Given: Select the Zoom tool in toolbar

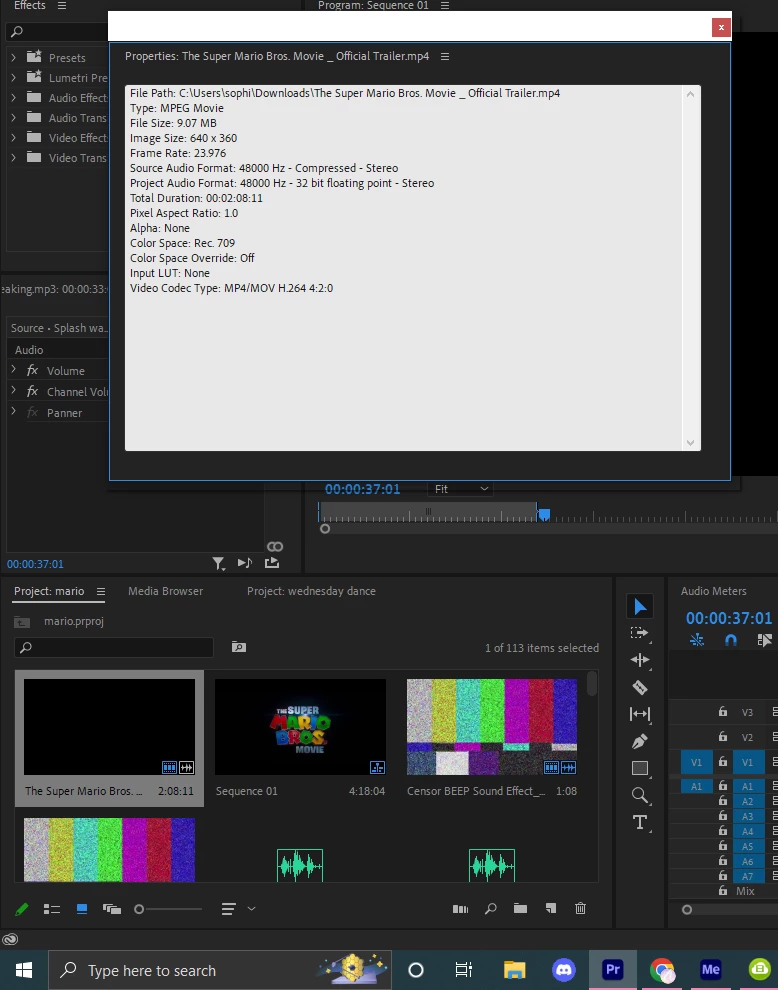Looking at the screenshot, I should pyautogui.click(x=640, y=796).
